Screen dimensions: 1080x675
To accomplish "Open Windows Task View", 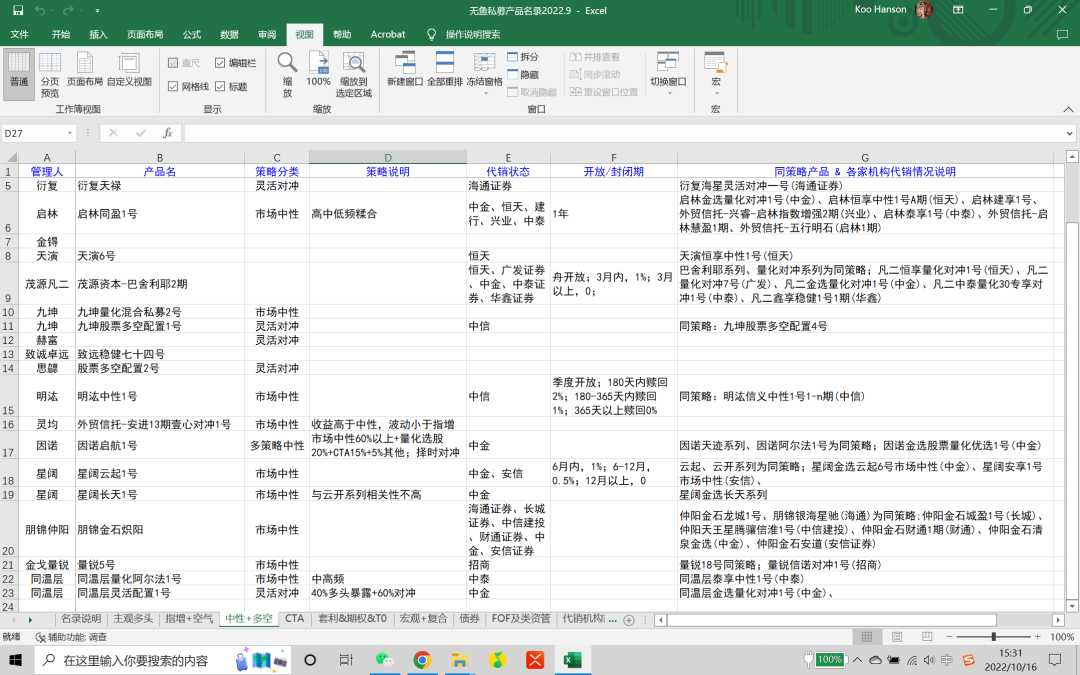I will tap(346, 660).
